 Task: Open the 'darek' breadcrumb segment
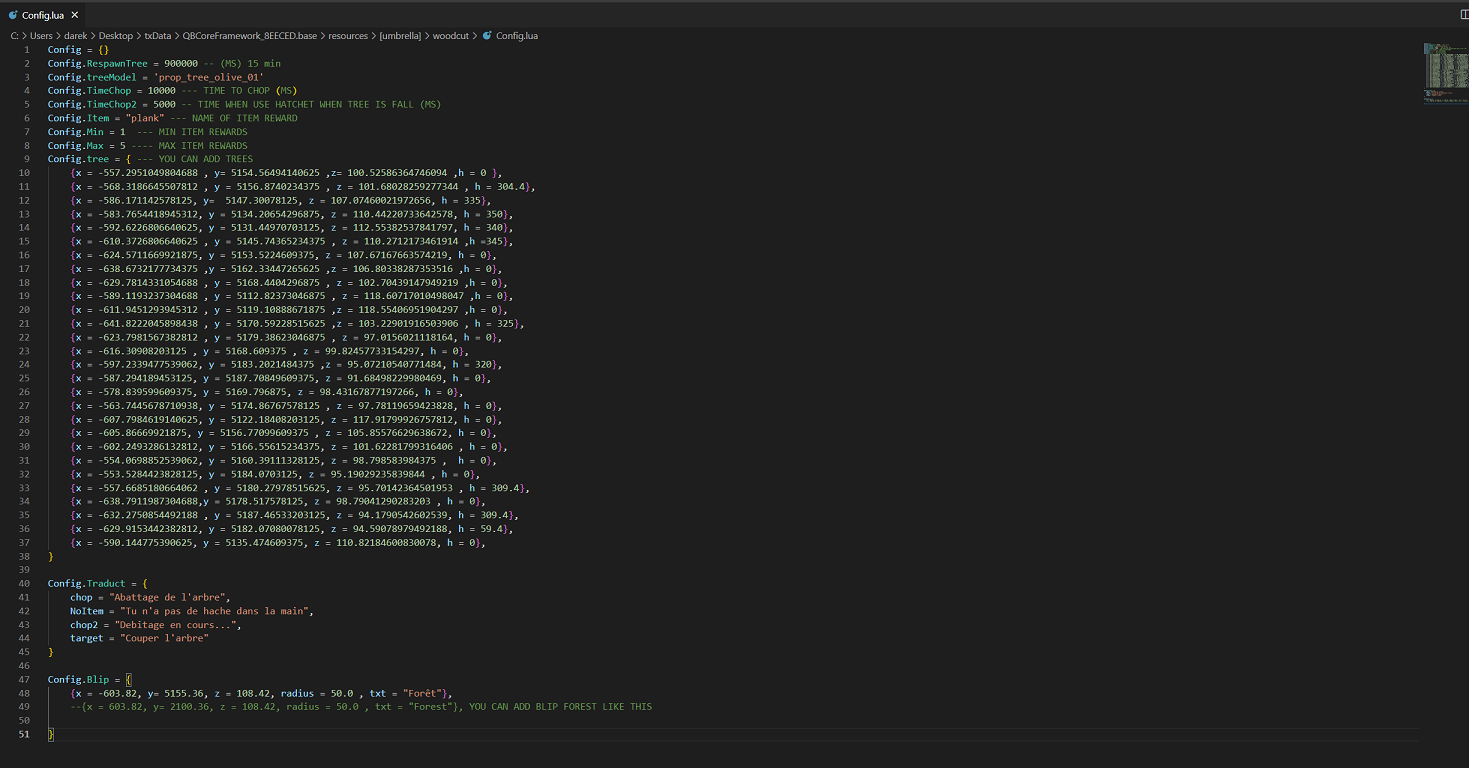(75, 35)
